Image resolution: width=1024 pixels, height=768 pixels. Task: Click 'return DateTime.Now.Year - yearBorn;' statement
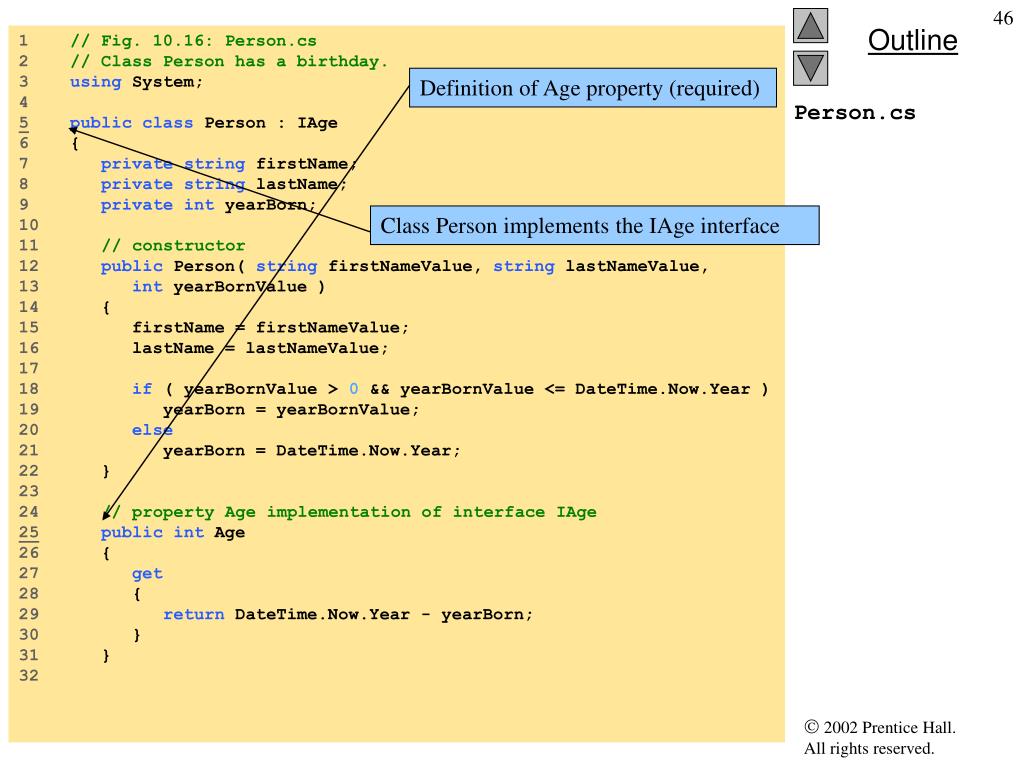coord(348,615)
